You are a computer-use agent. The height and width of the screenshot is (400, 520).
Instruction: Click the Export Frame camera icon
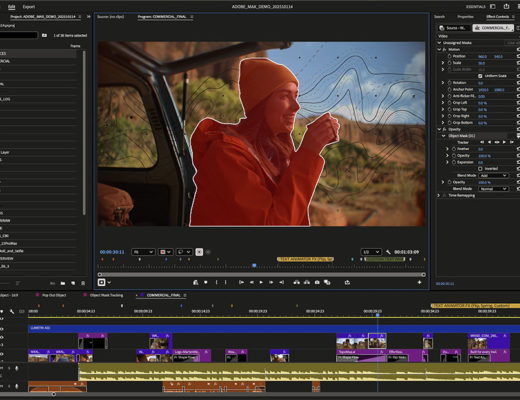pyautogui.click(x=317, y=282)
